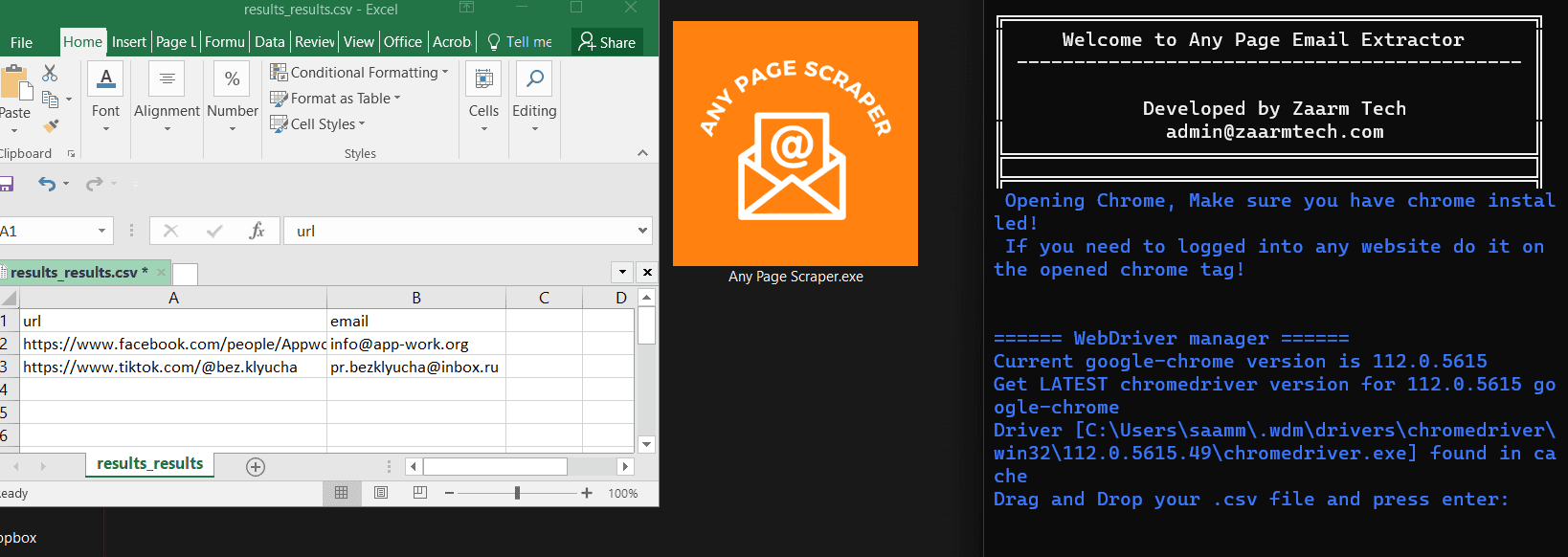1568x557 pixels.
Task: Open the Paste options dropdown arrow
Action: pos(14,131)
